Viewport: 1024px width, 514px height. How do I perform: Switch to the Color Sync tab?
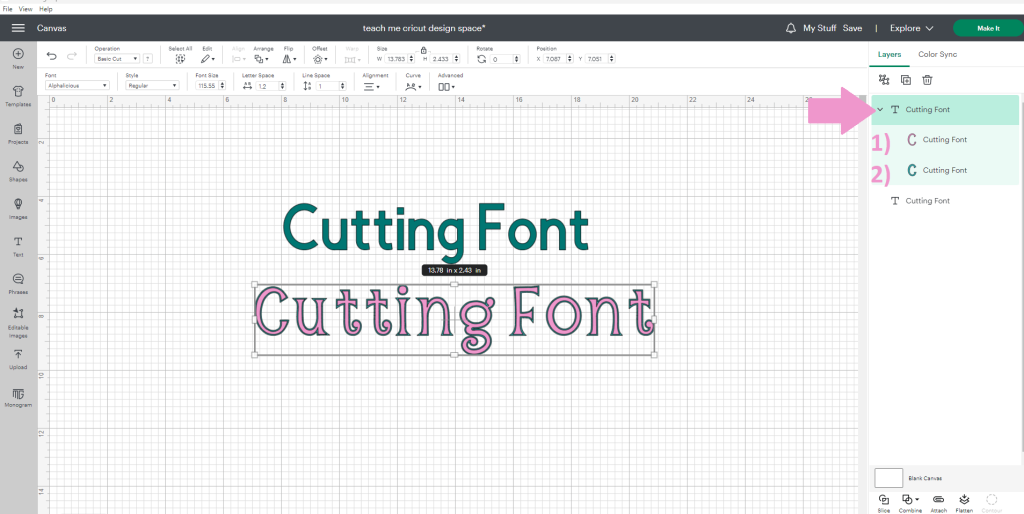(x=937, y=54)
